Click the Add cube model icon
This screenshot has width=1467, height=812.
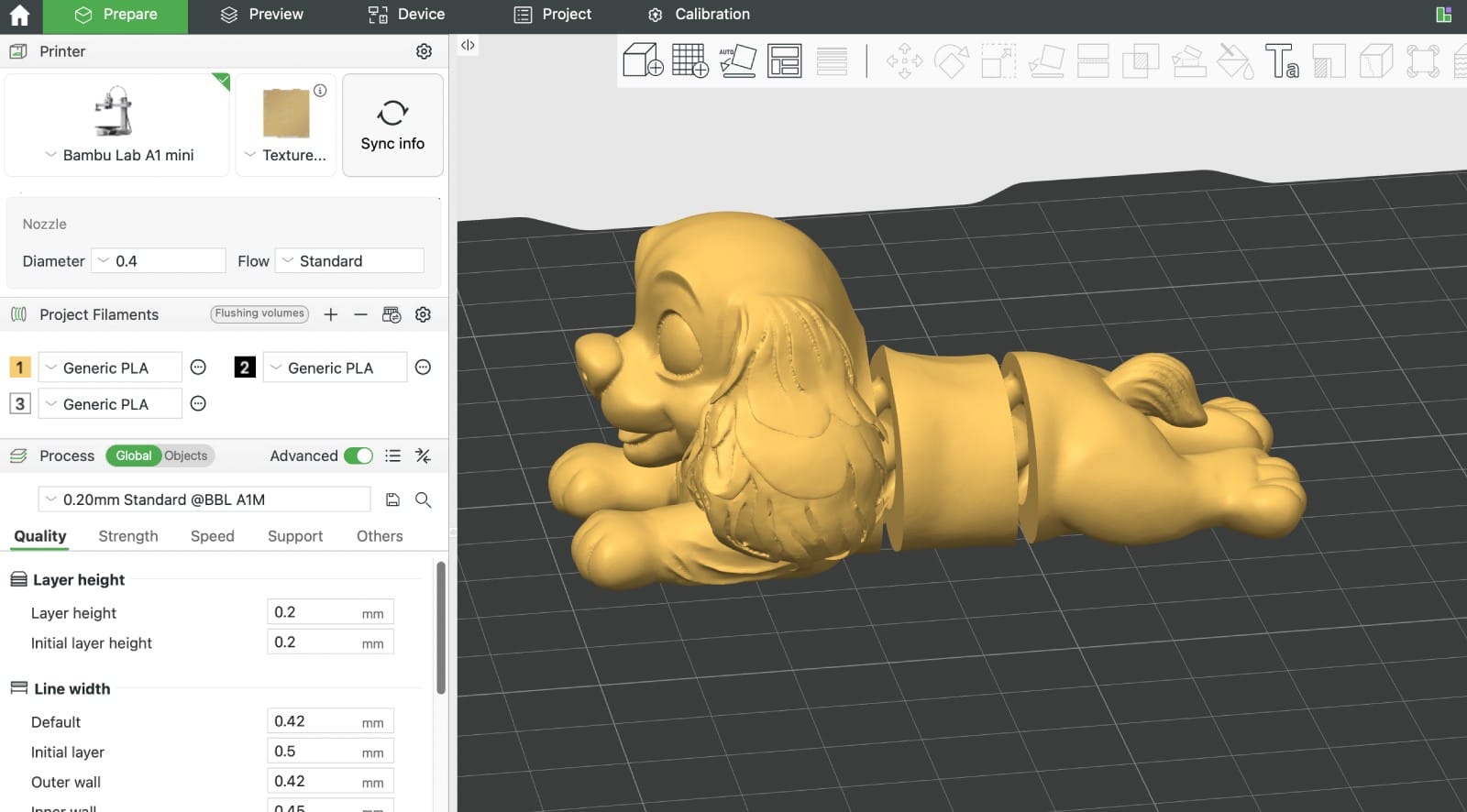(x=643, y=61)
